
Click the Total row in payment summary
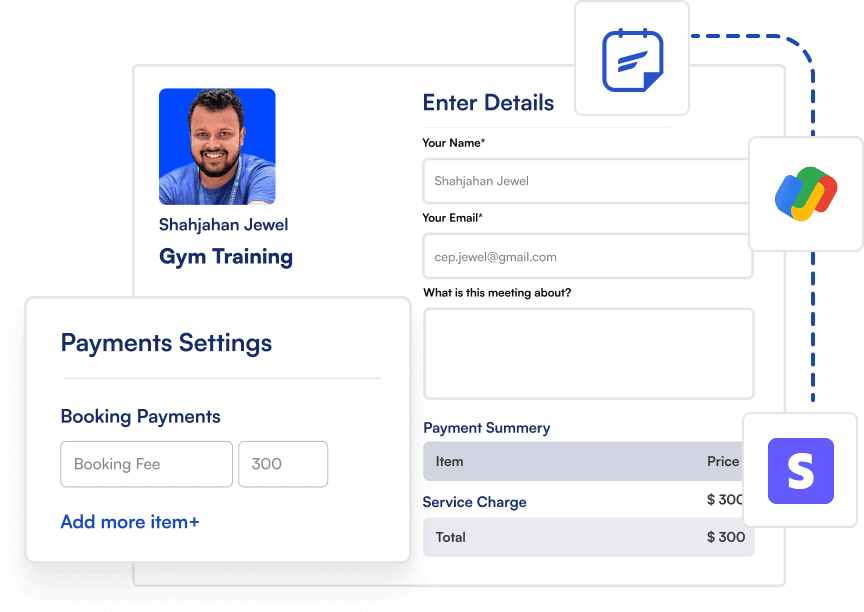tap(588, 537)
